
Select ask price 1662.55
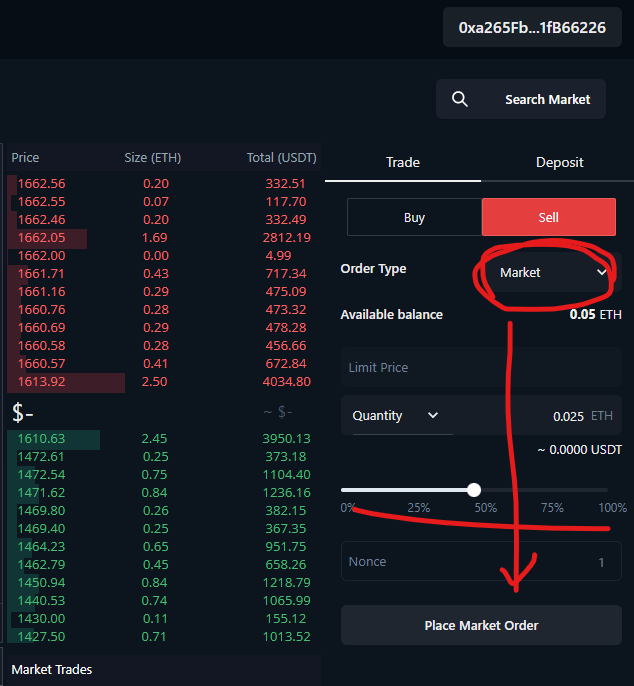[x=41, y=201]
